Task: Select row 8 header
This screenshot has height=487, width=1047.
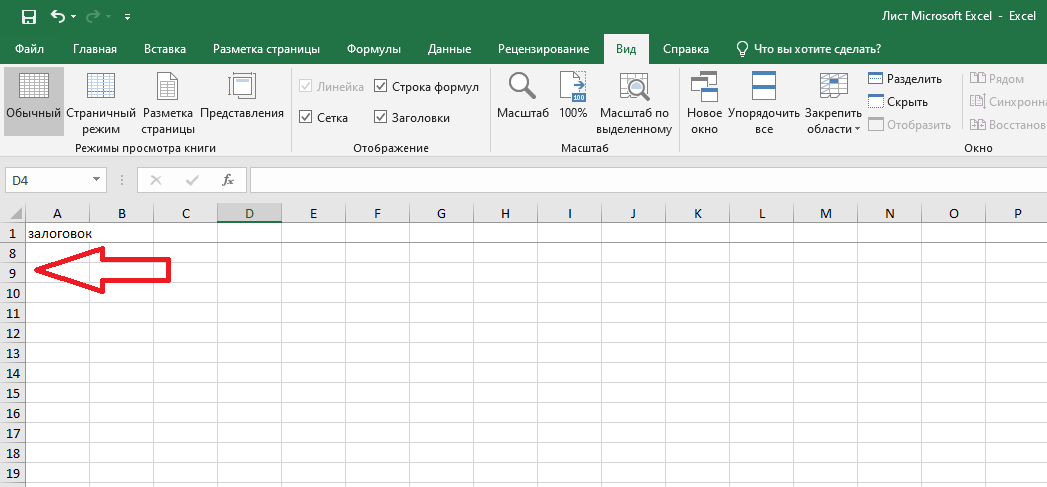Action: point(13,253)
